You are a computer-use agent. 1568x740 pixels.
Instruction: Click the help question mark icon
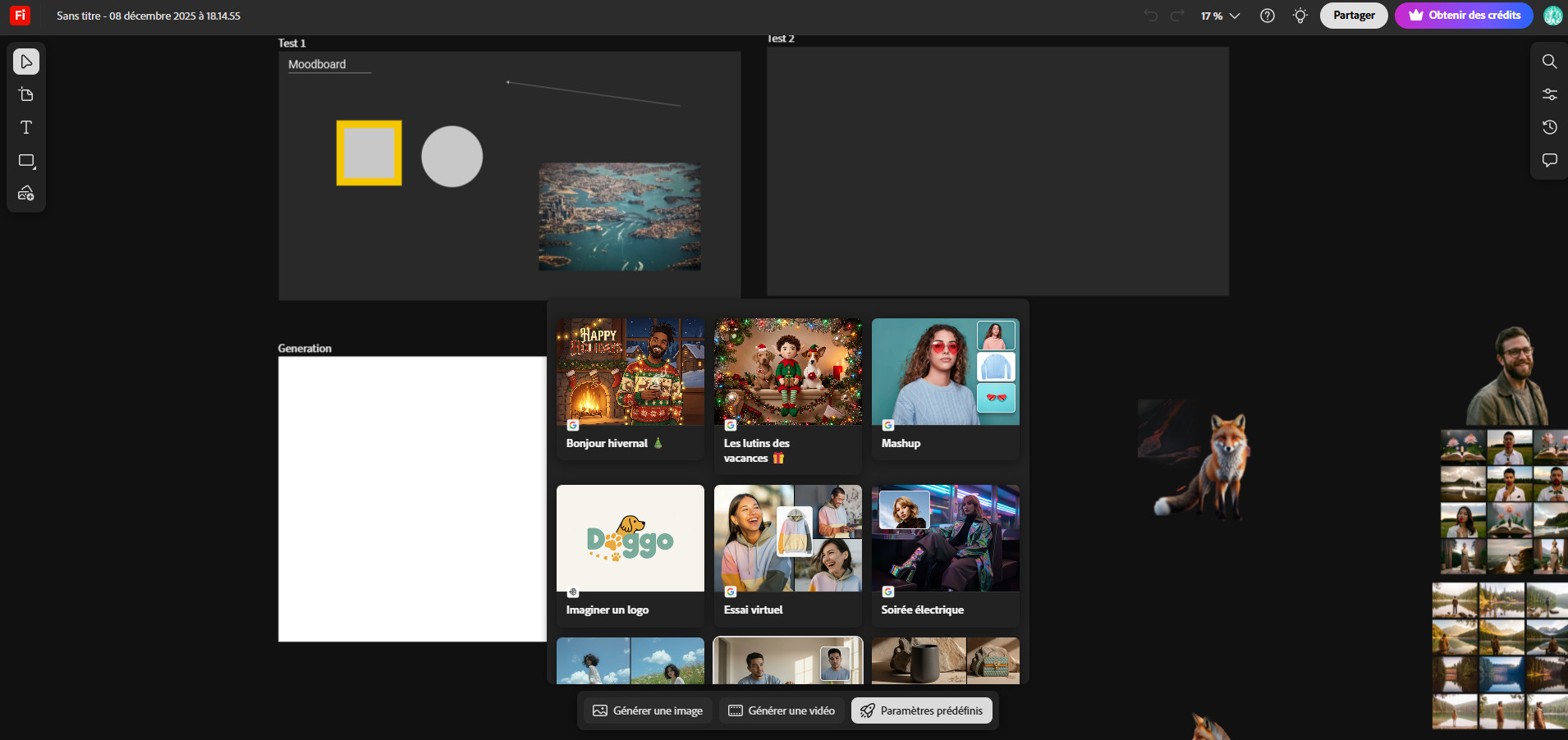click(x=1267, y=16)
